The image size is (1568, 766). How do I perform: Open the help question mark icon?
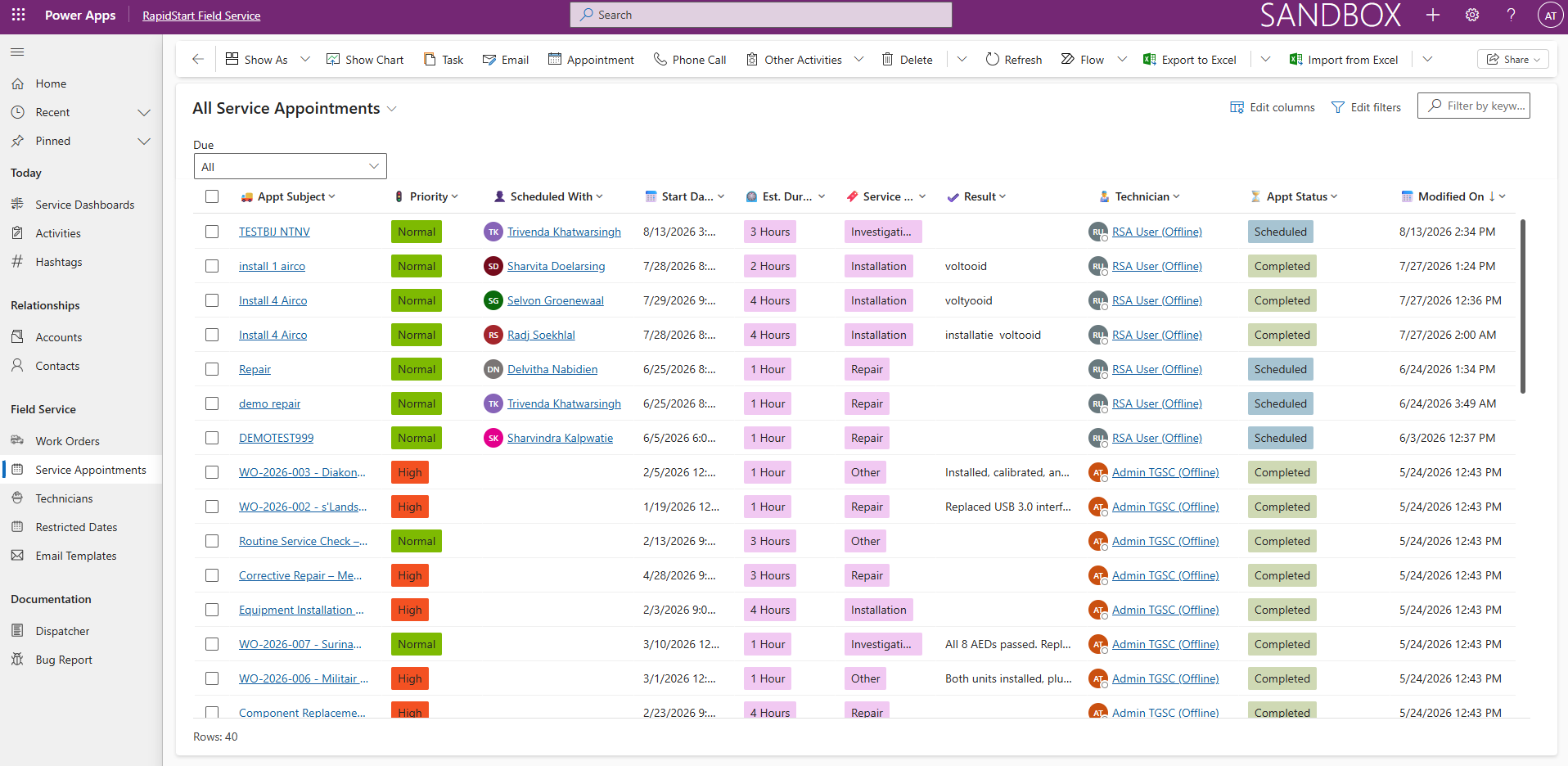(1511, 15)
